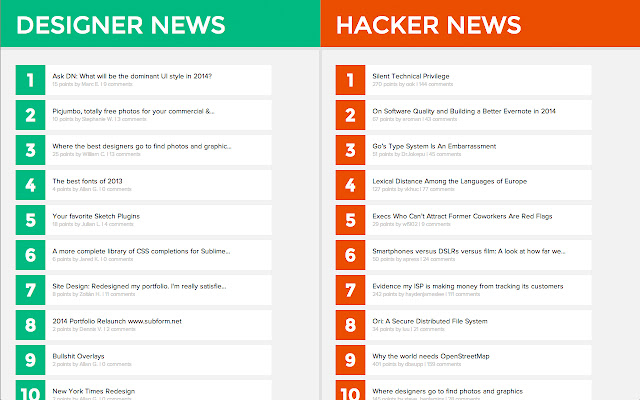Click the green number 7 rank badge
The image size is (640, 400).
click(x=31, y=290)
